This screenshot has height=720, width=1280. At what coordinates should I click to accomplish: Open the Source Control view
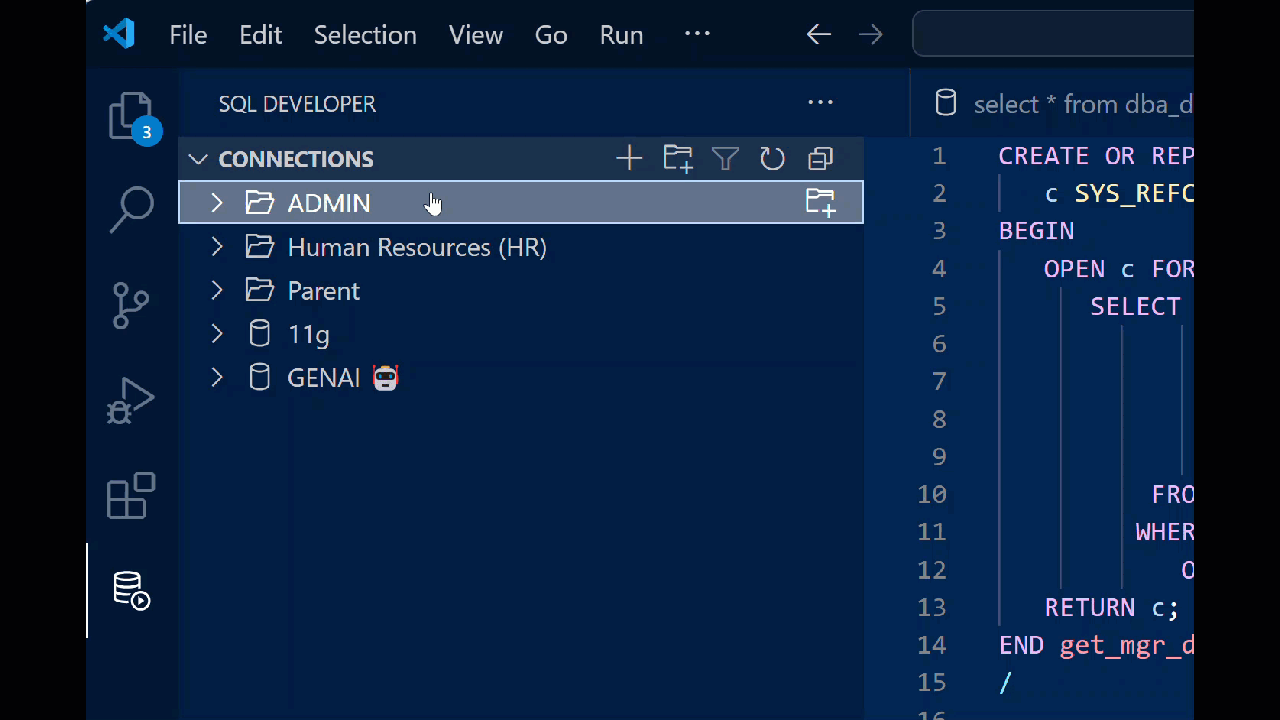pos(131,305)
